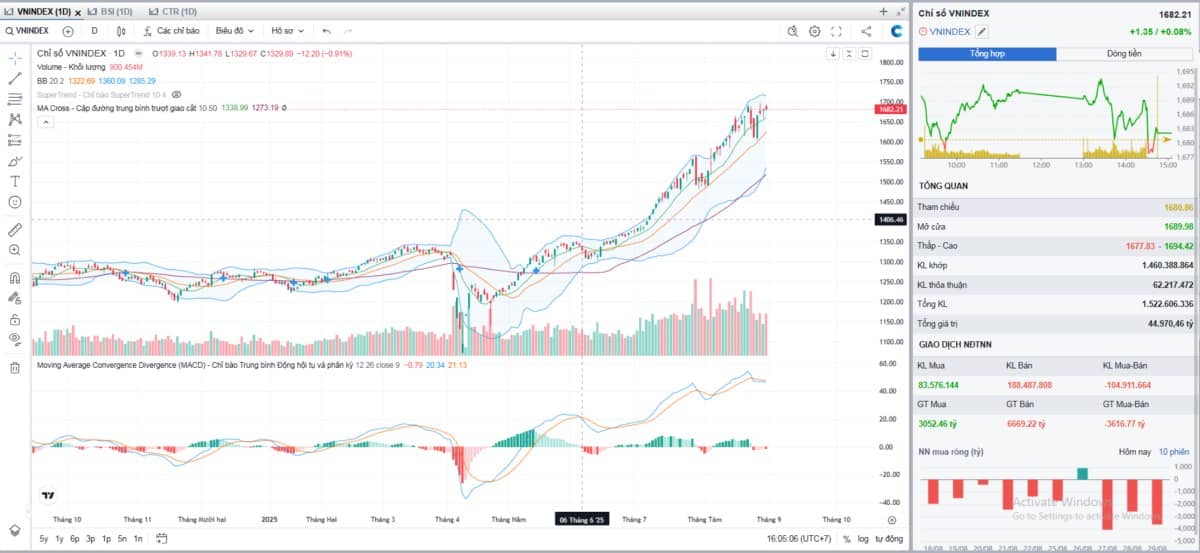Open the emoji icons tool
This screenshot has height=553, width=1200.
coord(15,201)
